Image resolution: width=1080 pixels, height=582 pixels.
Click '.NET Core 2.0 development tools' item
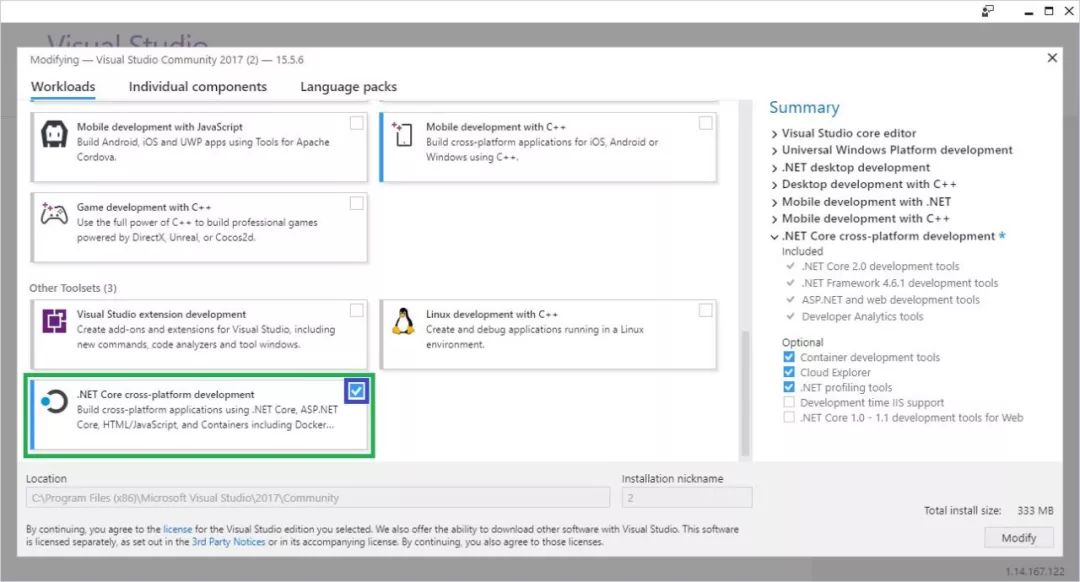pyautogui.click(x=880, y=266)
